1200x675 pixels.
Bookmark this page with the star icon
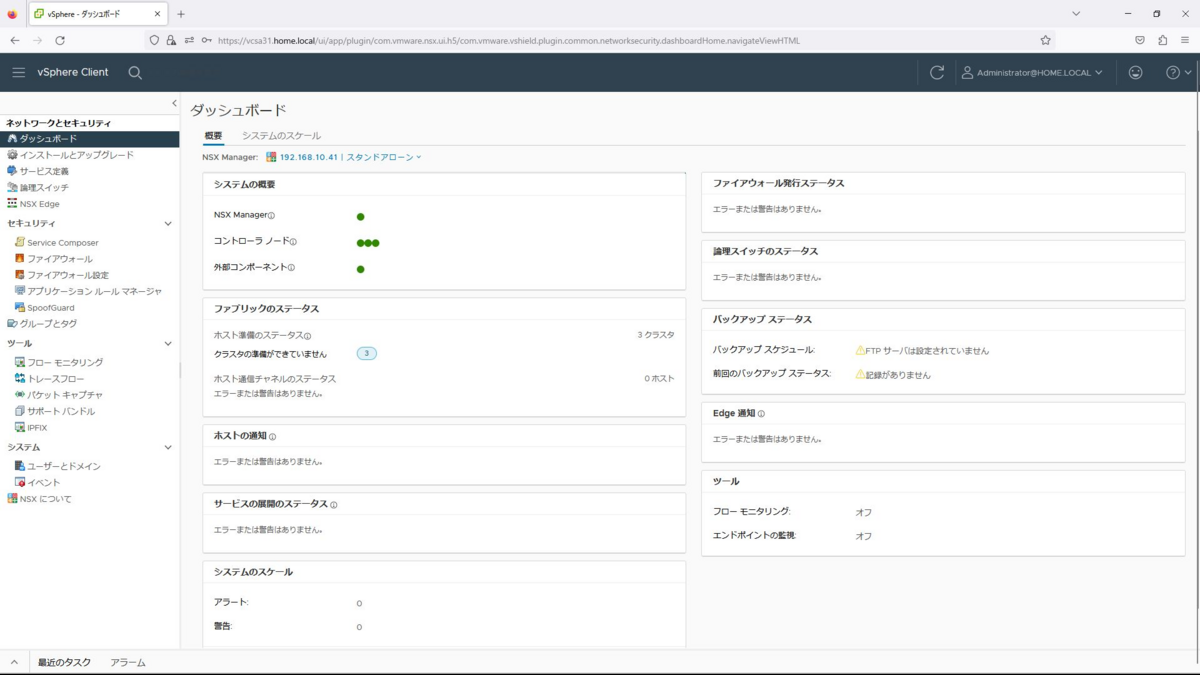click(1045, 40)
